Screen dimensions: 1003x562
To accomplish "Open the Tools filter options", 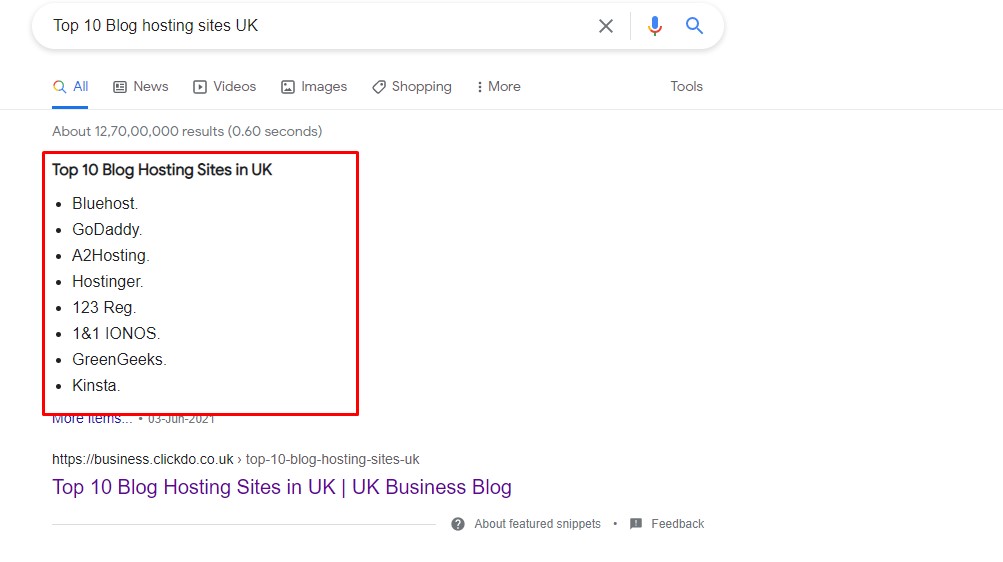I will [x=686, y=86].
